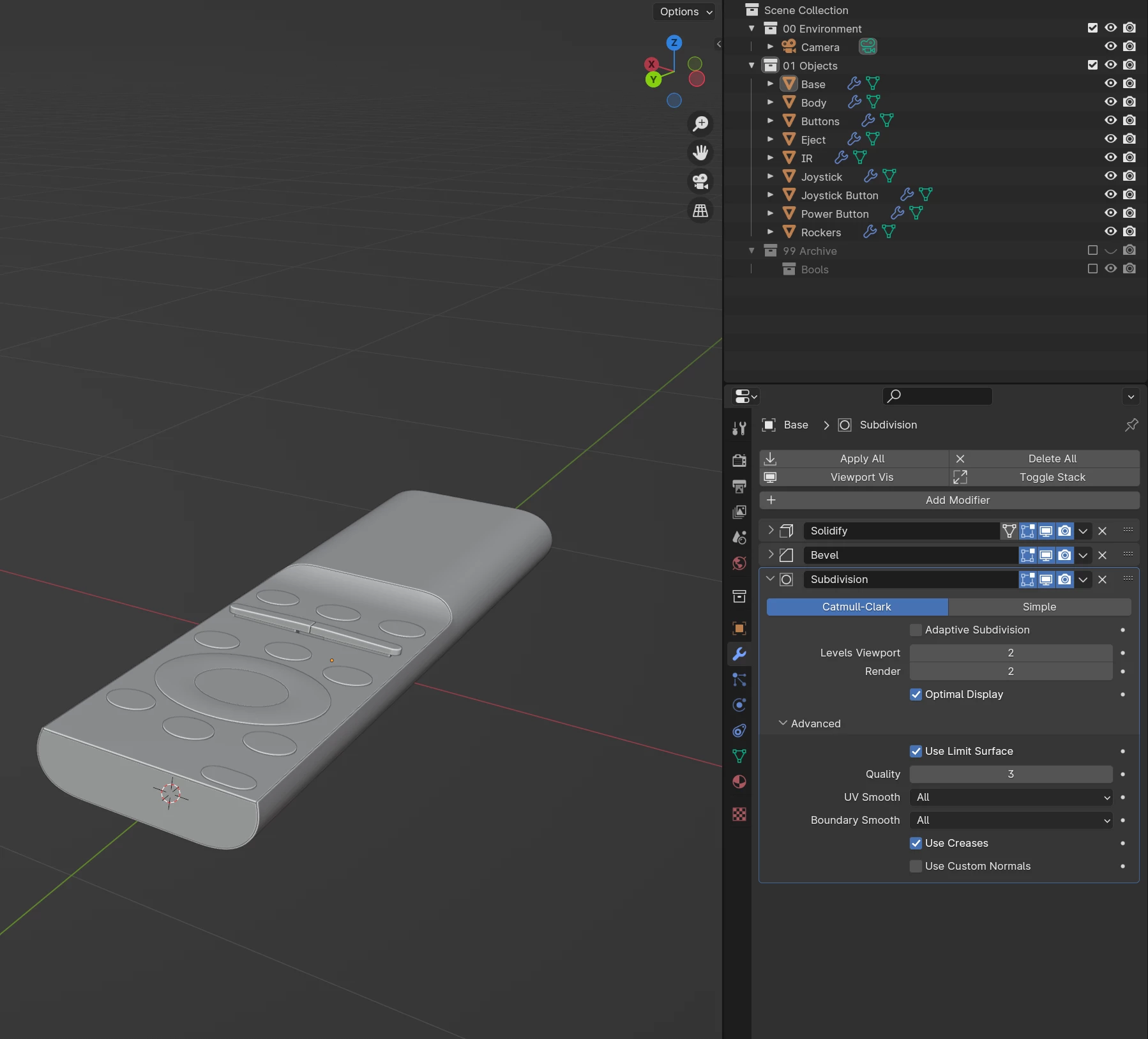The width and height of the screenshot is (1148, 1039).
Task: Expand the Camera item in outliner
Action: 770,47
